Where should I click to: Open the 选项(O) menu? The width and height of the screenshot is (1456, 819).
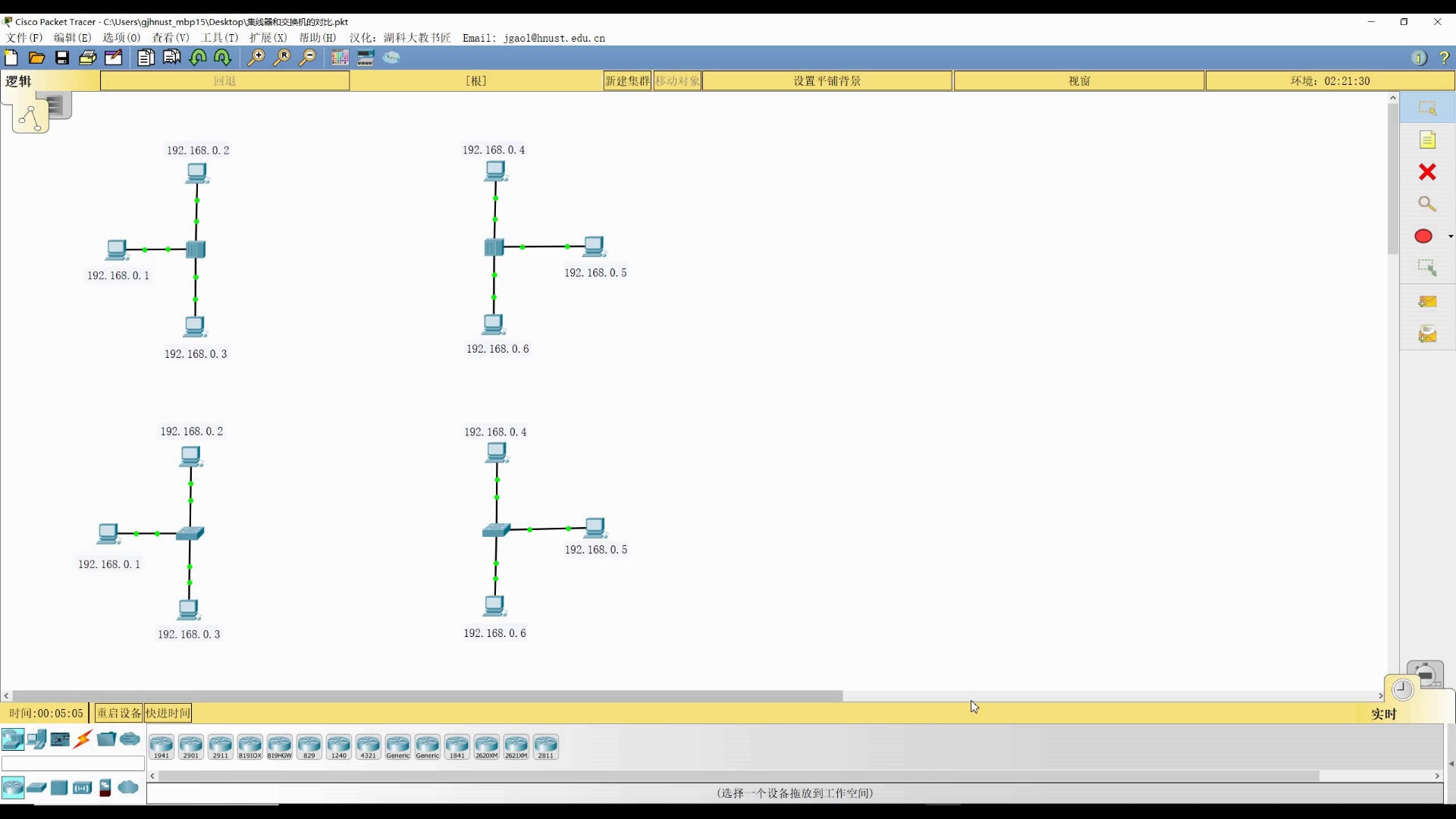click(121, 38)
